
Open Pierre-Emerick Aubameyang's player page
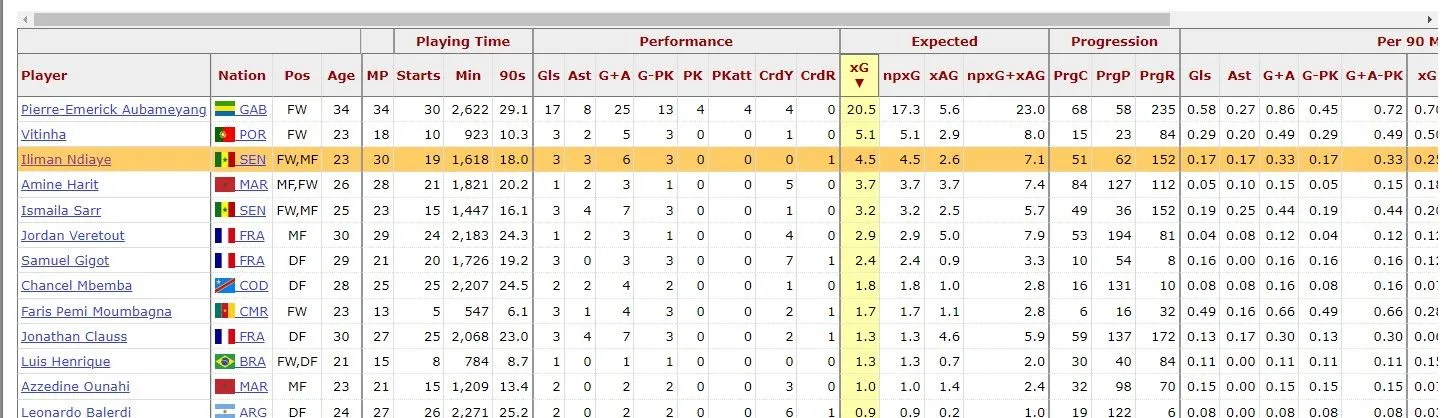pos(114,109)
